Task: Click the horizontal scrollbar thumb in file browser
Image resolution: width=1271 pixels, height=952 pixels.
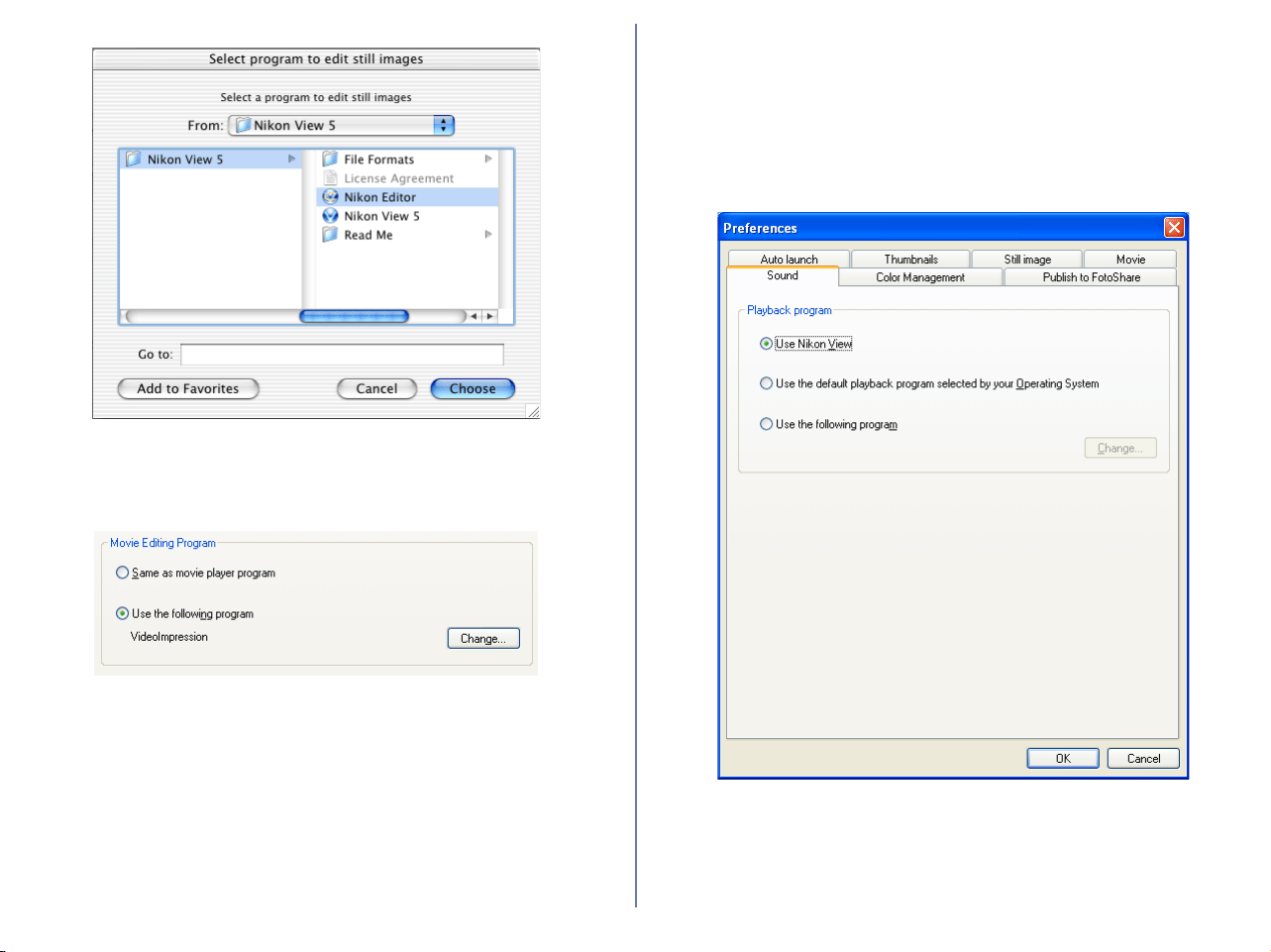Action: point(354,316)
